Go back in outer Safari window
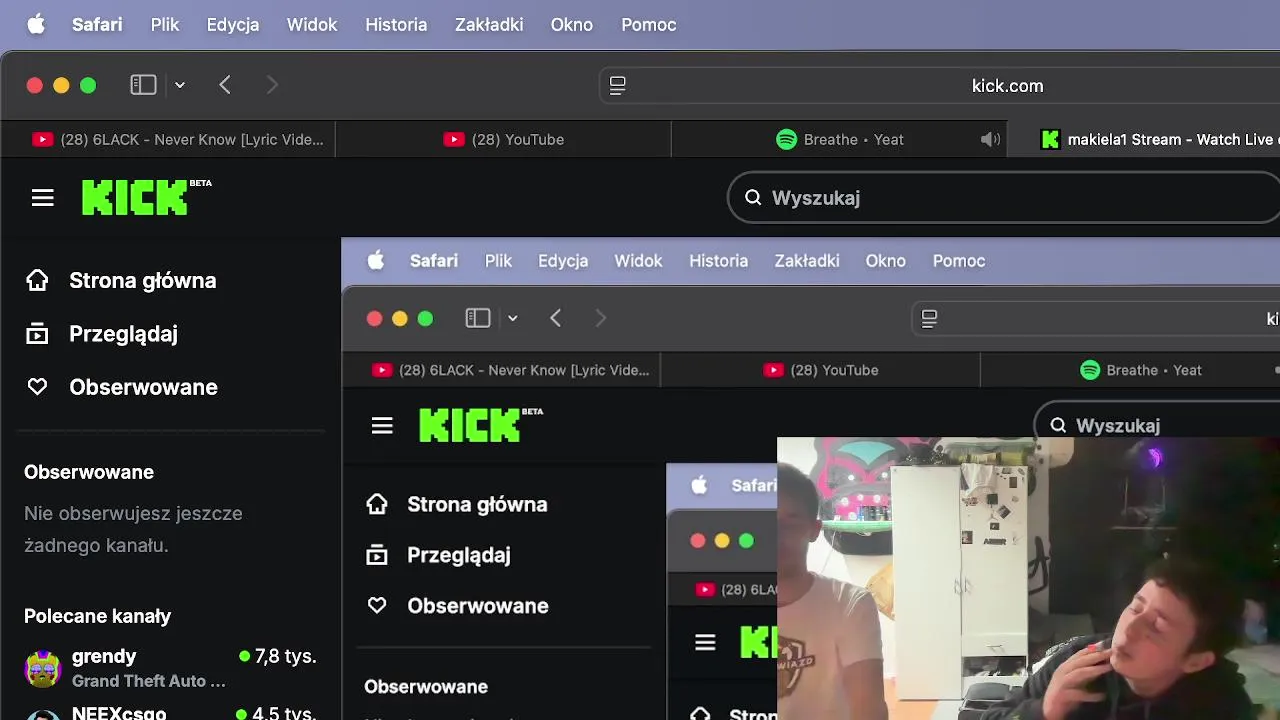This screenshot has height=720, width=1280. (x=225, y=85)
